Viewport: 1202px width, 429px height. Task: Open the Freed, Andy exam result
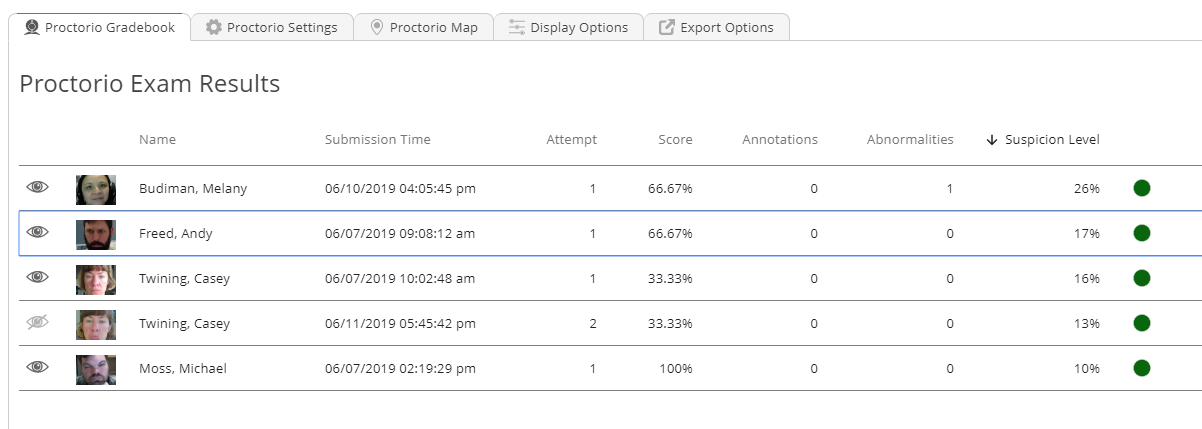pyautogui.click(x=176, y=233)
